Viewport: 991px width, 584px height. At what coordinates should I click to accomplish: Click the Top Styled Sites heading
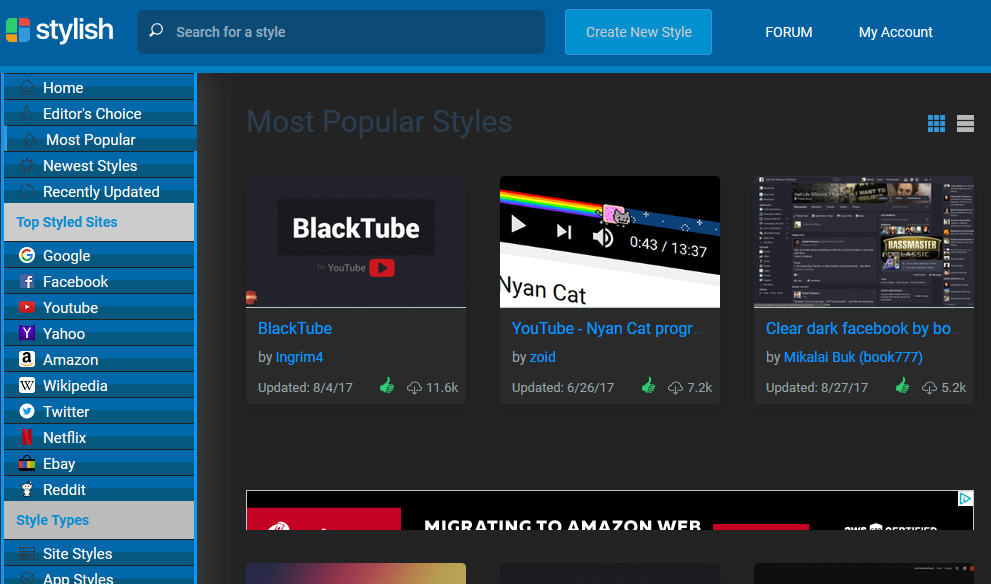(67, 222)
